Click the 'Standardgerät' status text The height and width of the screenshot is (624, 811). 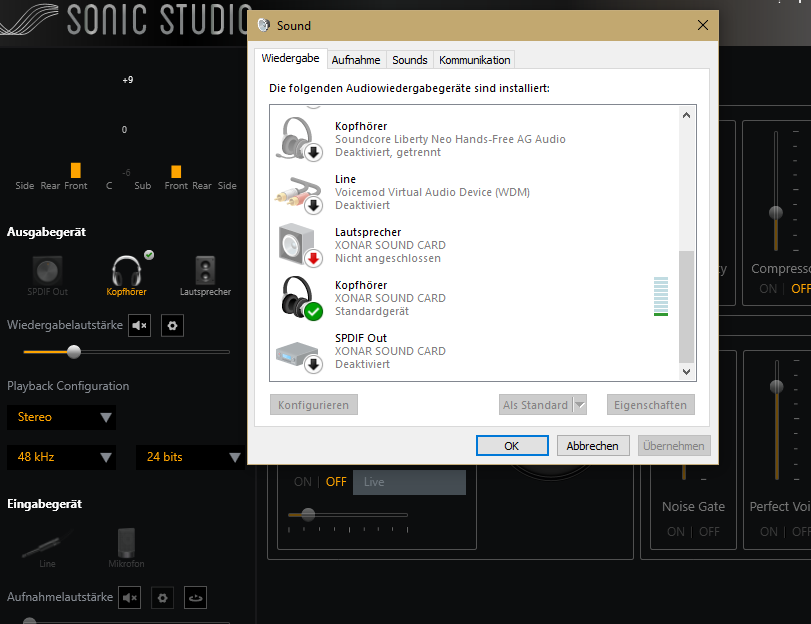[x=371, y=311]
